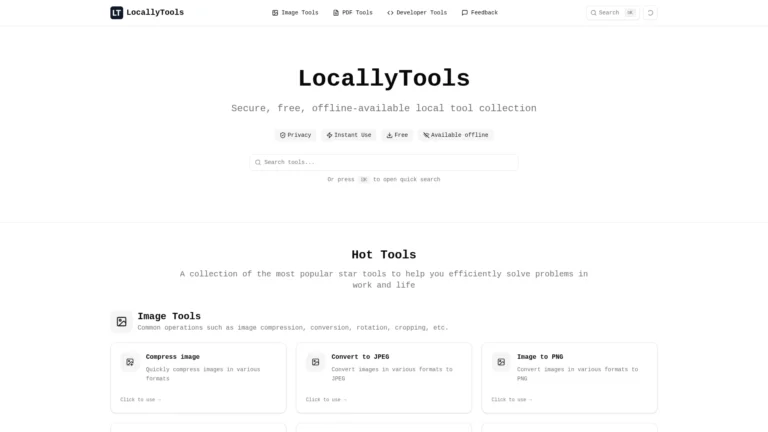Open Compress image via Click to use
This screenshot has height=432, width=768.
(x=140, y=399)
